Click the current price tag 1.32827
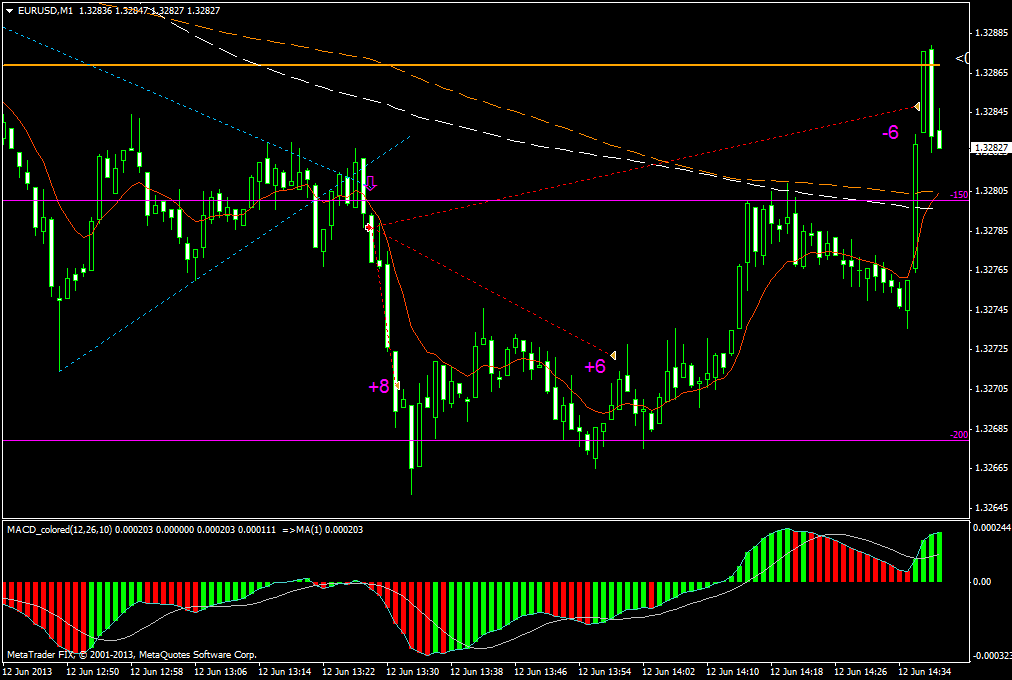 pos(991,148)
